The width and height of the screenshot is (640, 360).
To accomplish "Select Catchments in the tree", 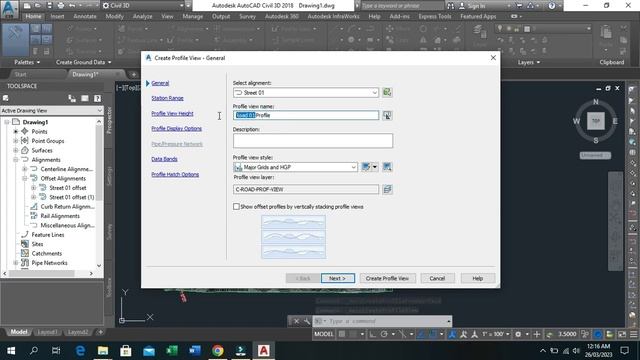I will (47, 253).
